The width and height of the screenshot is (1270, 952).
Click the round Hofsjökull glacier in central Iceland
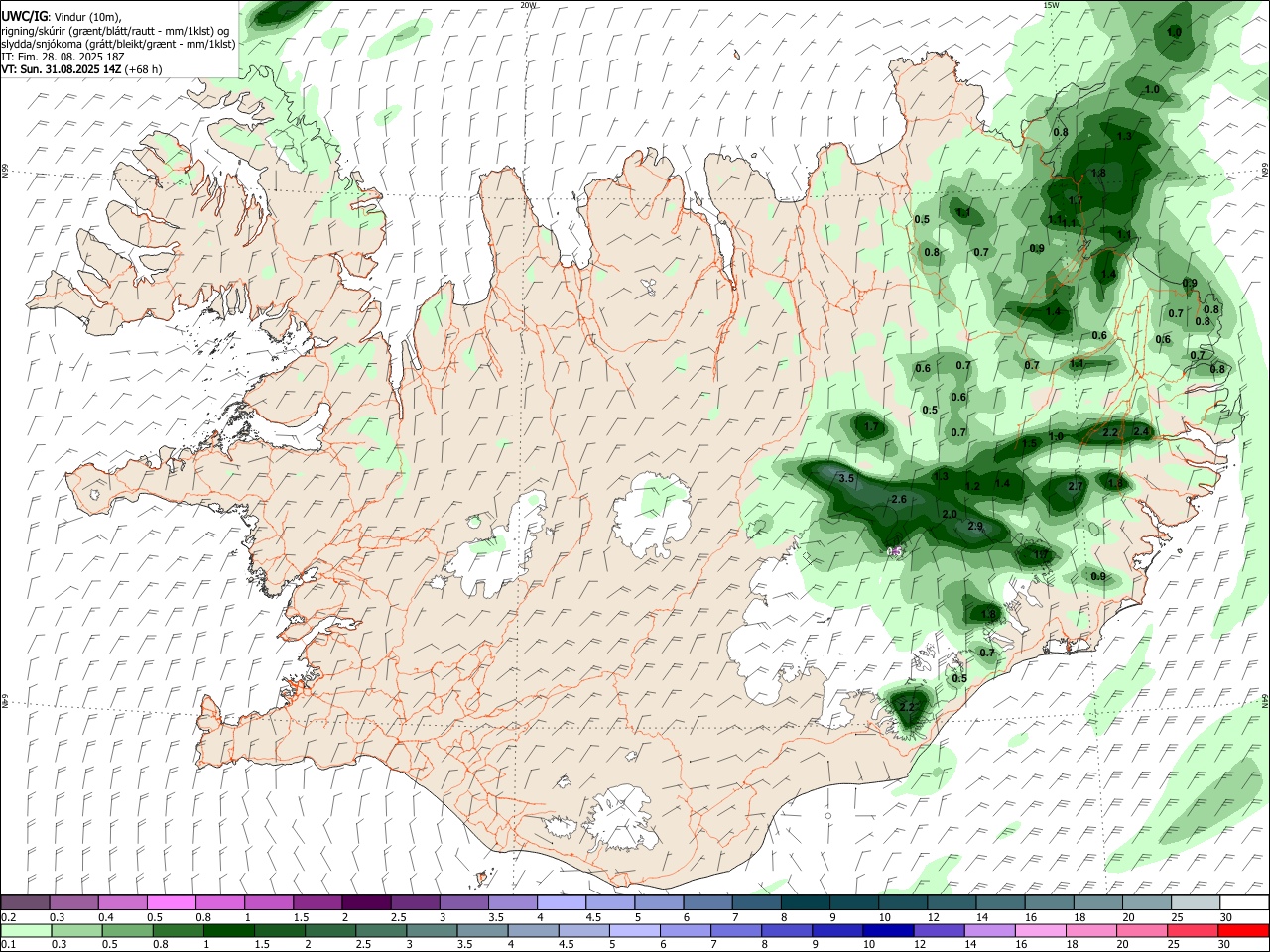click(652, 514)
